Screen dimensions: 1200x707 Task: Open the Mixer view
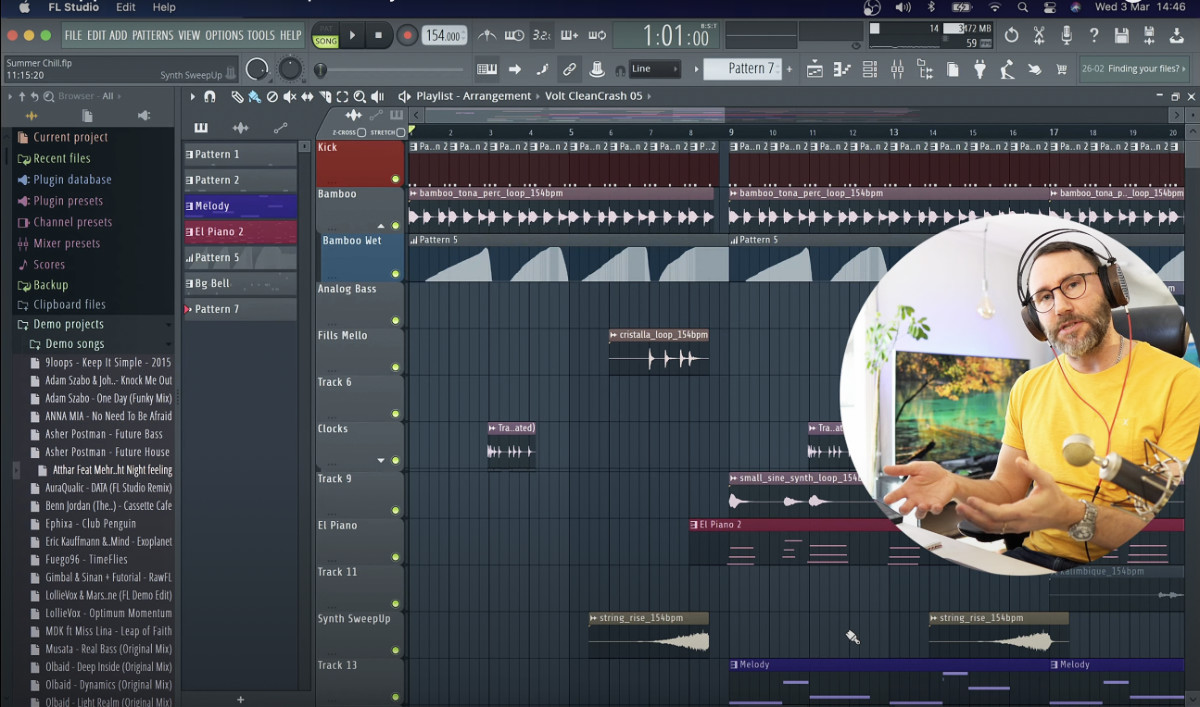896,69
